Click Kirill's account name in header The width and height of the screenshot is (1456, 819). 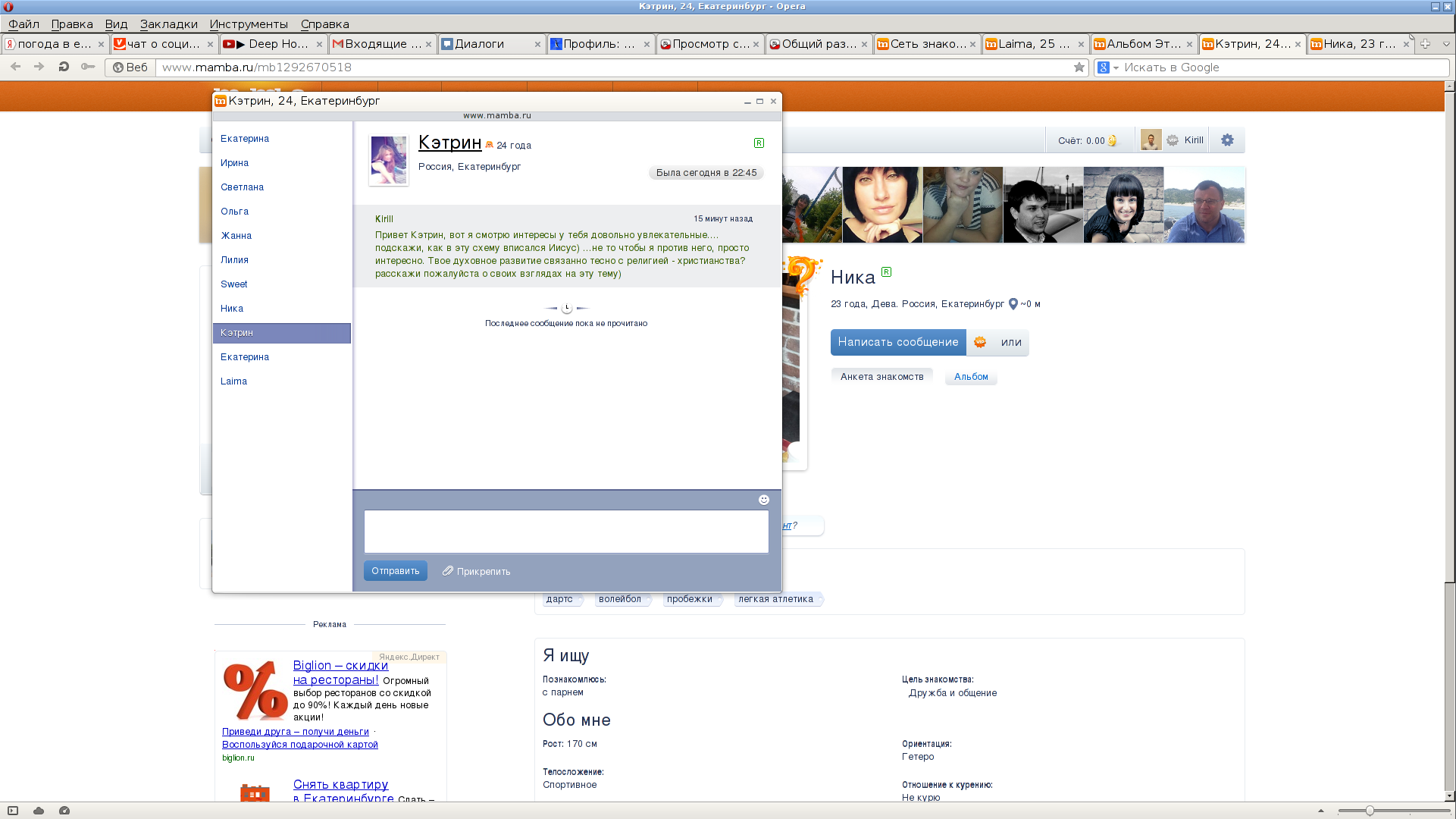coord(1194,140)
